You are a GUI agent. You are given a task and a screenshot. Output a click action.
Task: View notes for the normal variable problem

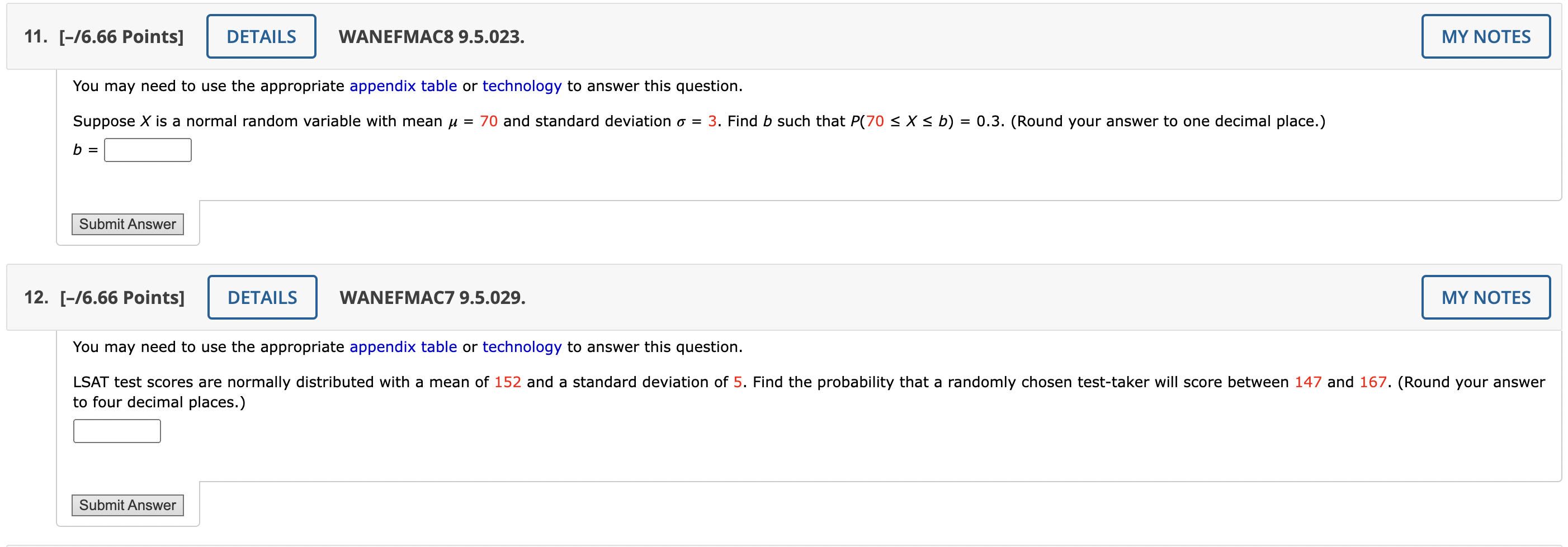tap(1485, 36)
